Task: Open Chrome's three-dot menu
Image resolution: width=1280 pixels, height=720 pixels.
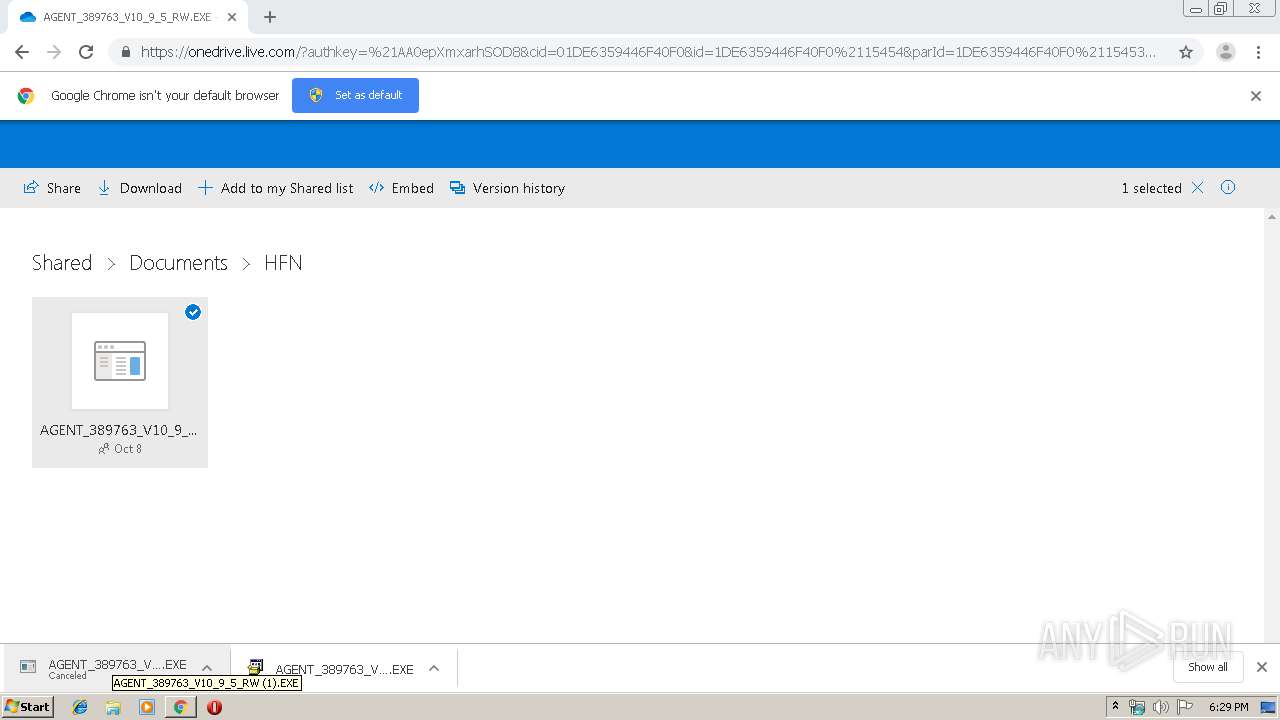Action: (1258, 52)
